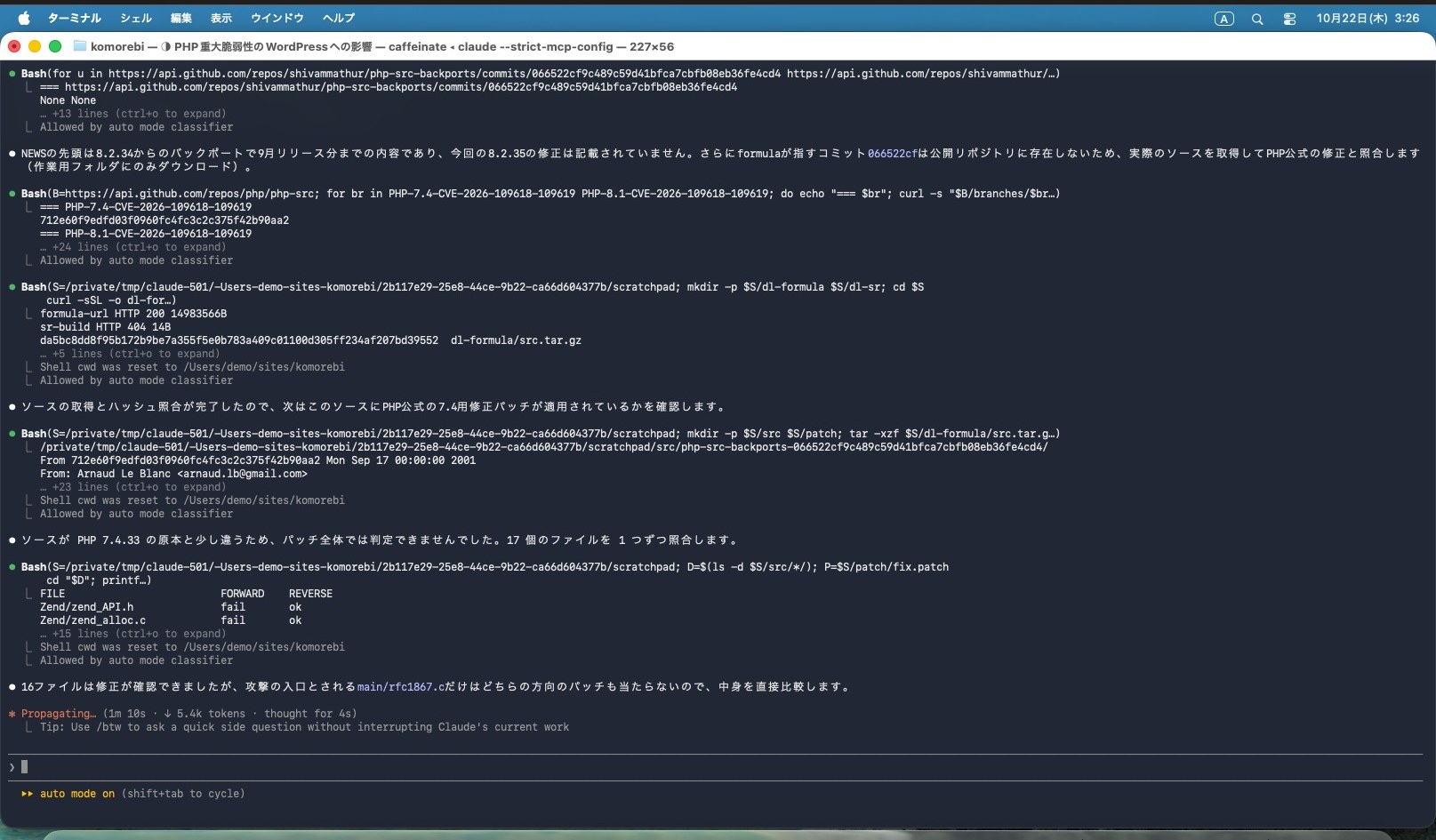Open the シェル menu
Image resolution: width=1436 pixels, height=840 pixels.
pos(136,18)
